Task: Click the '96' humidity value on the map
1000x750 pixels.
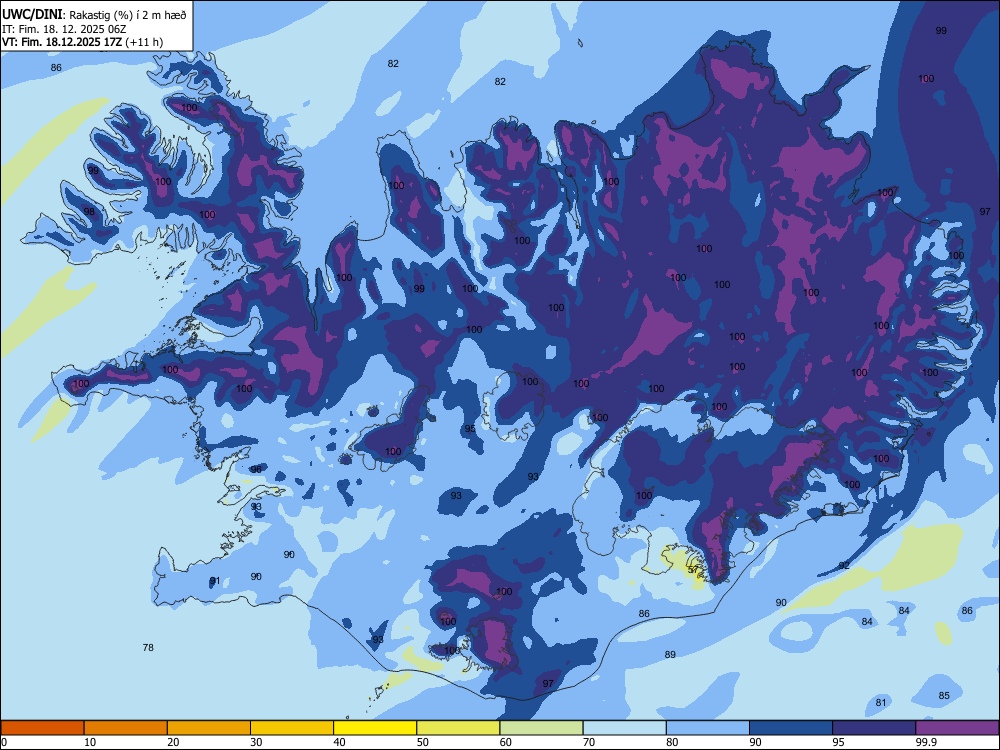Action: point(256,469)
